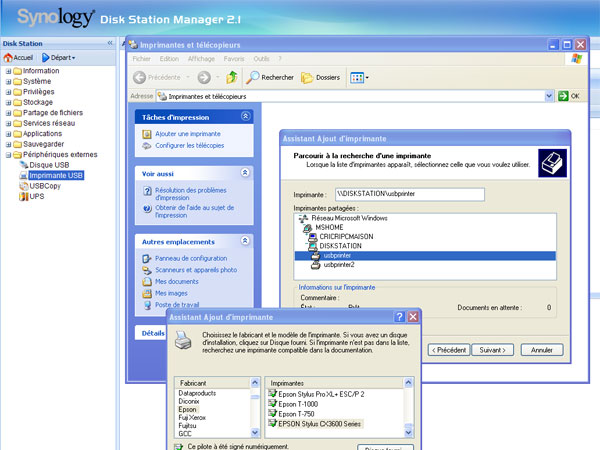Expand the Système folder
The height and width of the screenshot is (450, 600).
pyautogui.click(x=8, y=82)
